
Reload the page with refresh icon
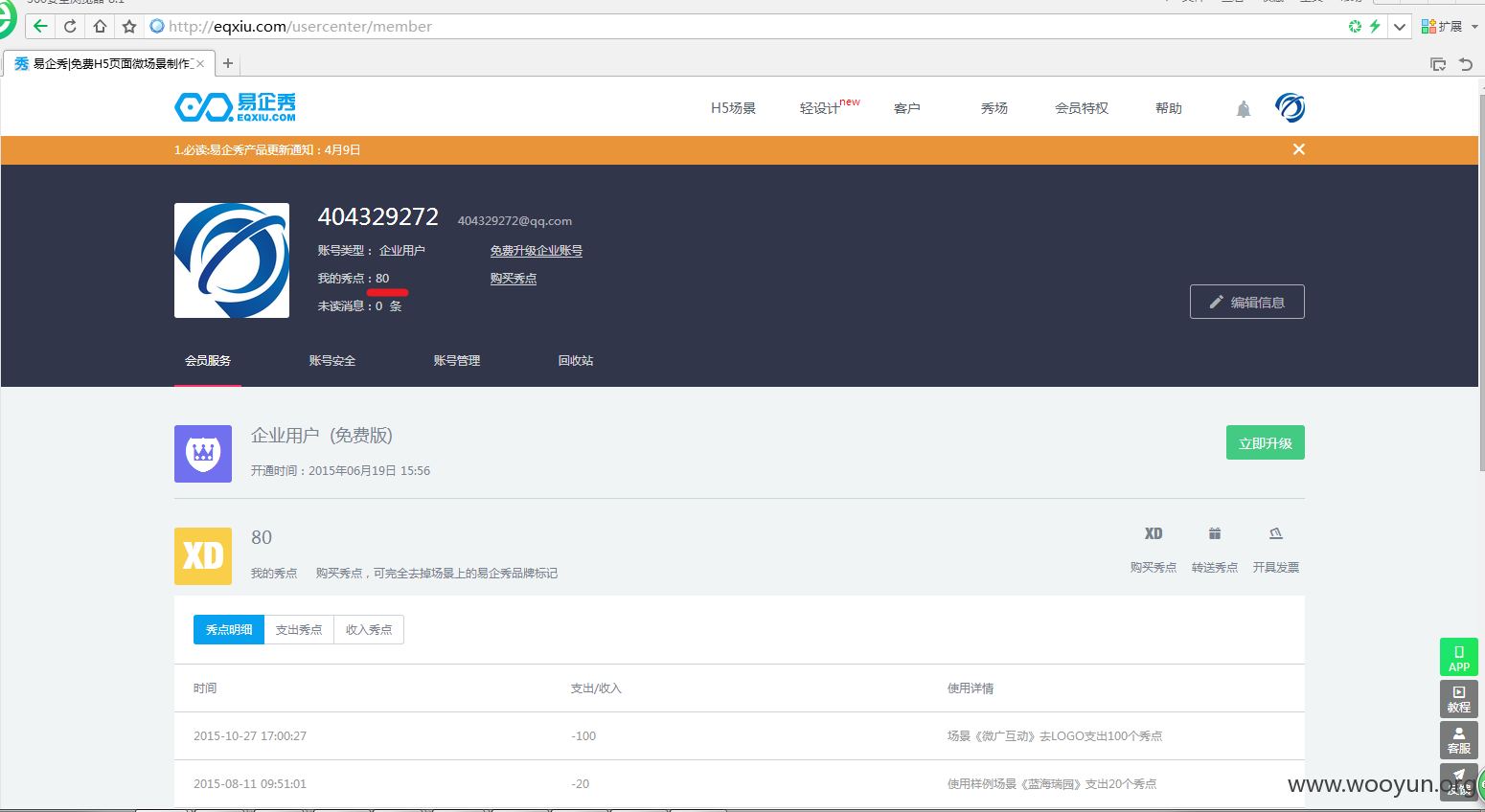[70, 26]
